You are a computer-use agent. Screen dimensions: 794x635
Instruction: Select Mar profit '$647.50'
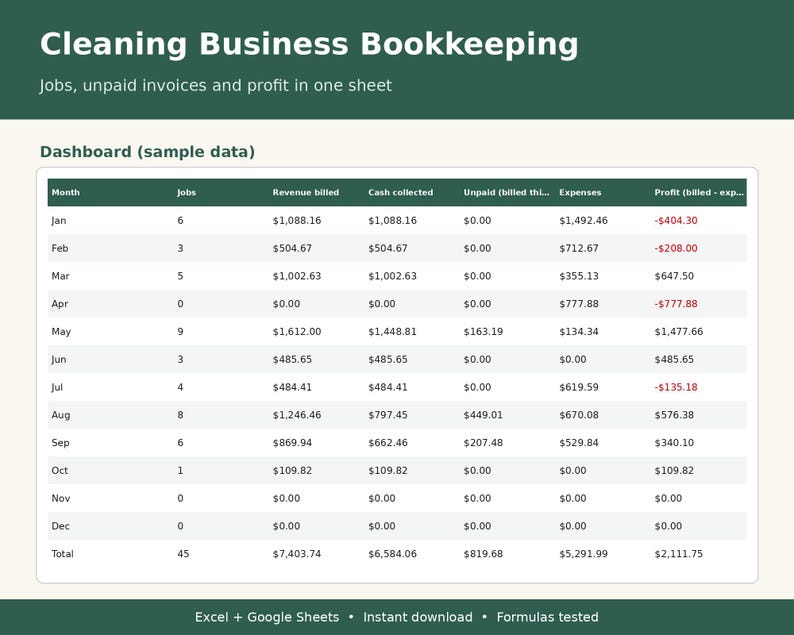(674, 276)
